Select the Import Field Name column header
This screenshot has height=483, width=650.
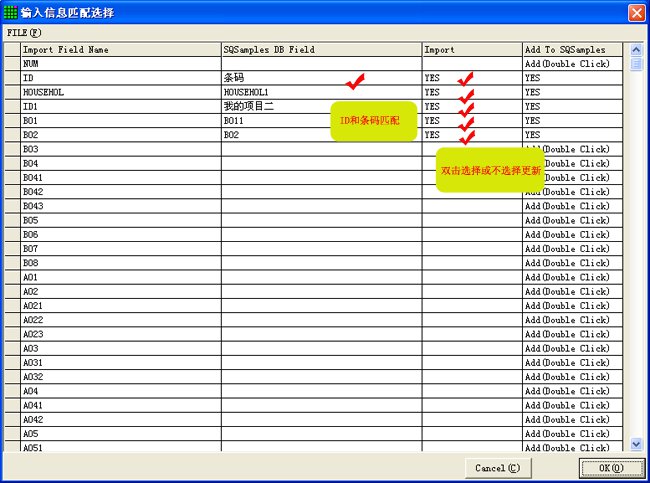pos(120,49)
